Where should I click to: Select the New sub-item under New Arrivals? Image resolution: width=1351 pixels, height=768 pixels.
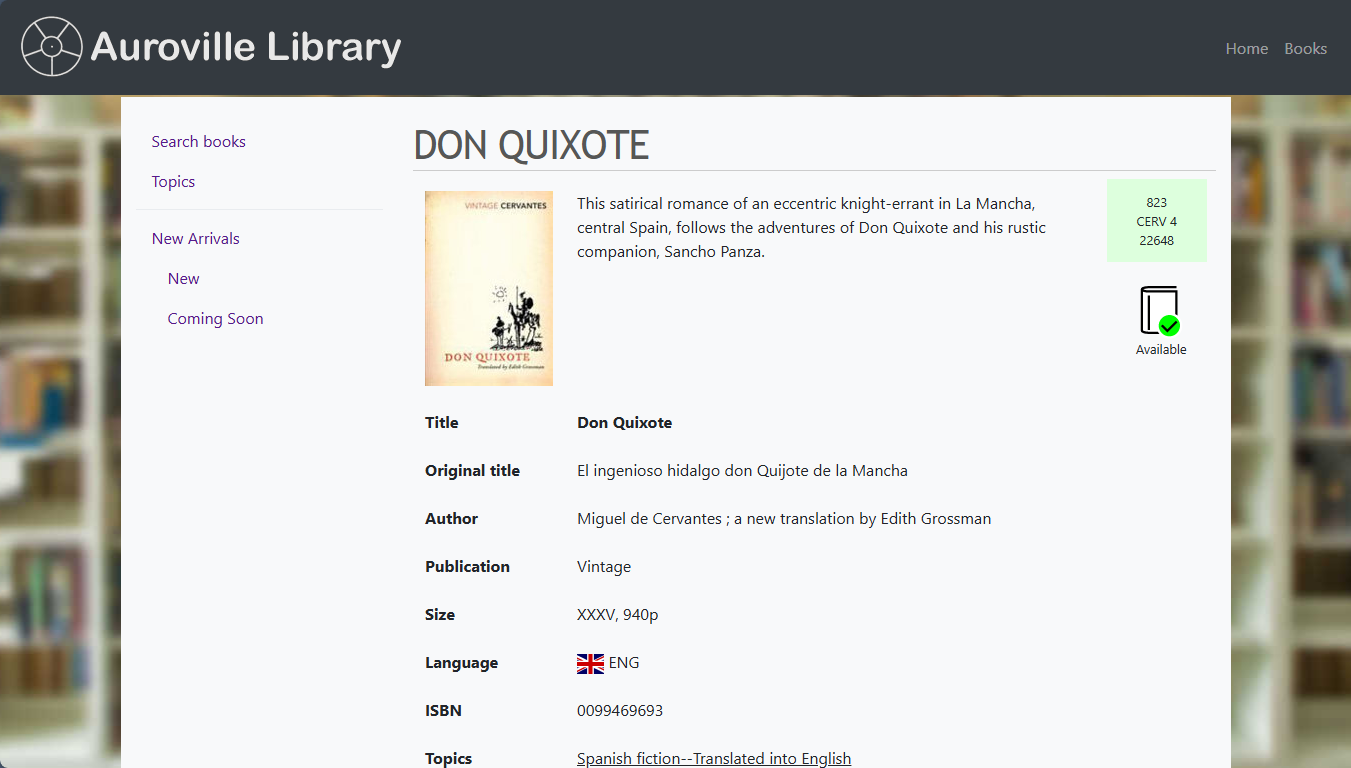(x=184, y=278)
